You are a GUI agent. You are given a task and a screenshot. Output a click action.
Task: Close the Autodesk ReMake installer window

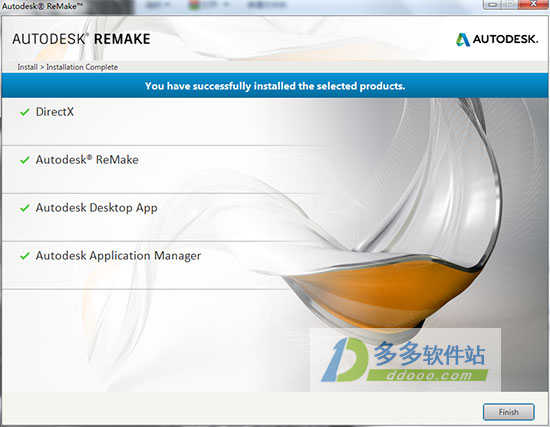(x=534, y=4)
